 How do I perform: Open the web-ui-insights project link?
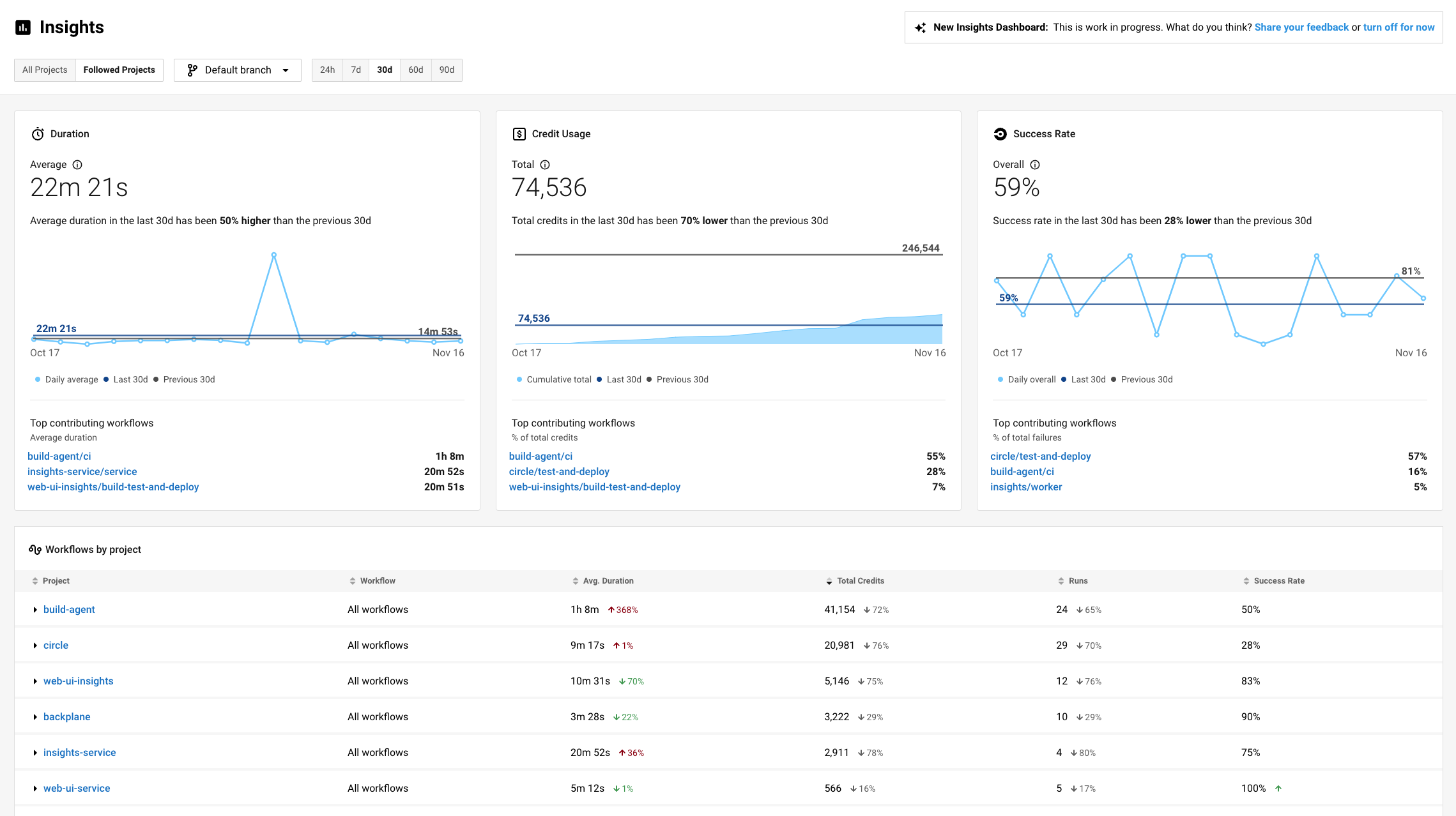[79, 681]
